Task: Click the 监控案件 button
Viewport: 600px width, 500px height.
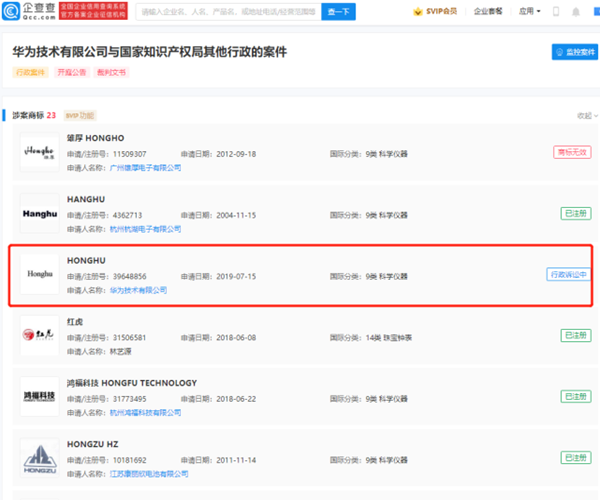Action: pyautogui.click(x=573, y=52)
